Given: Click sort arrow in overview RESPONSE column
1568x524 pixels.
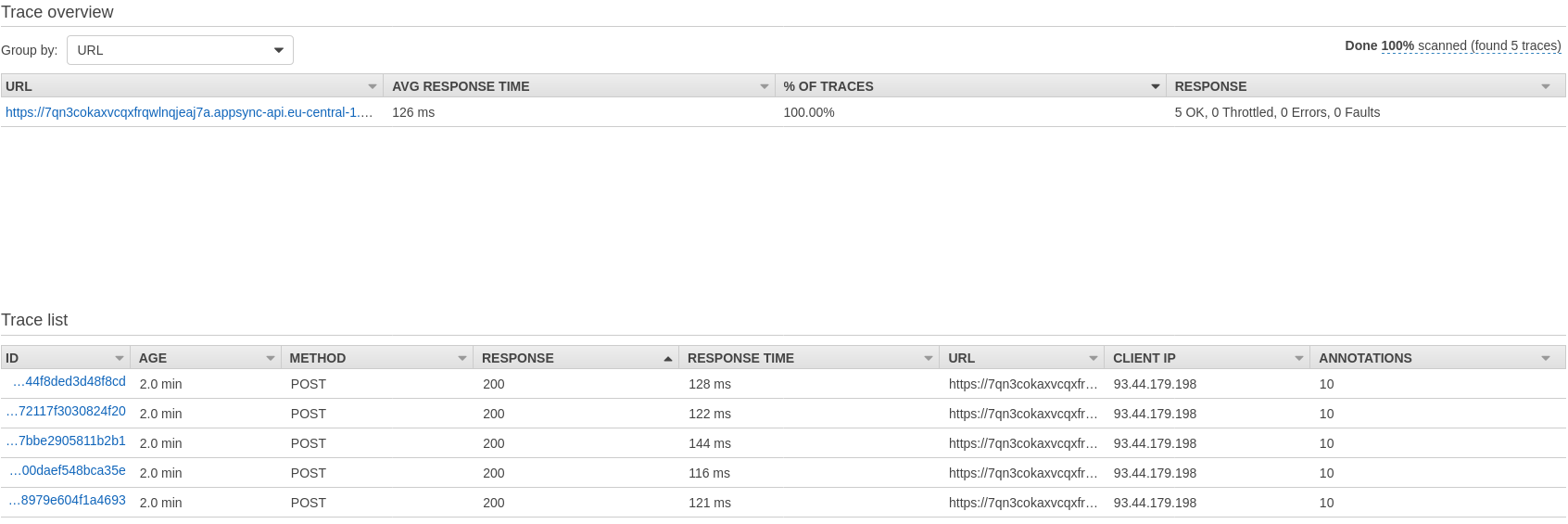Looking at the screenshot, I should (1546, 86).
